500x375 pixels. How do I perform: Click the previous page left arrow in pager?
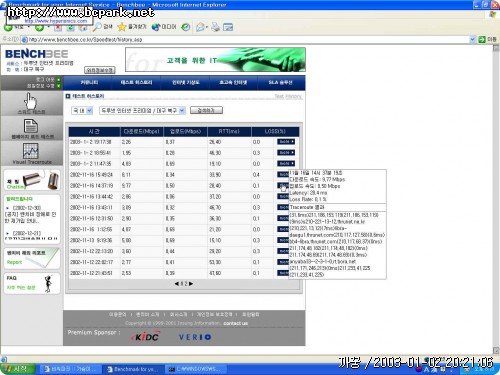pos(177,284)
